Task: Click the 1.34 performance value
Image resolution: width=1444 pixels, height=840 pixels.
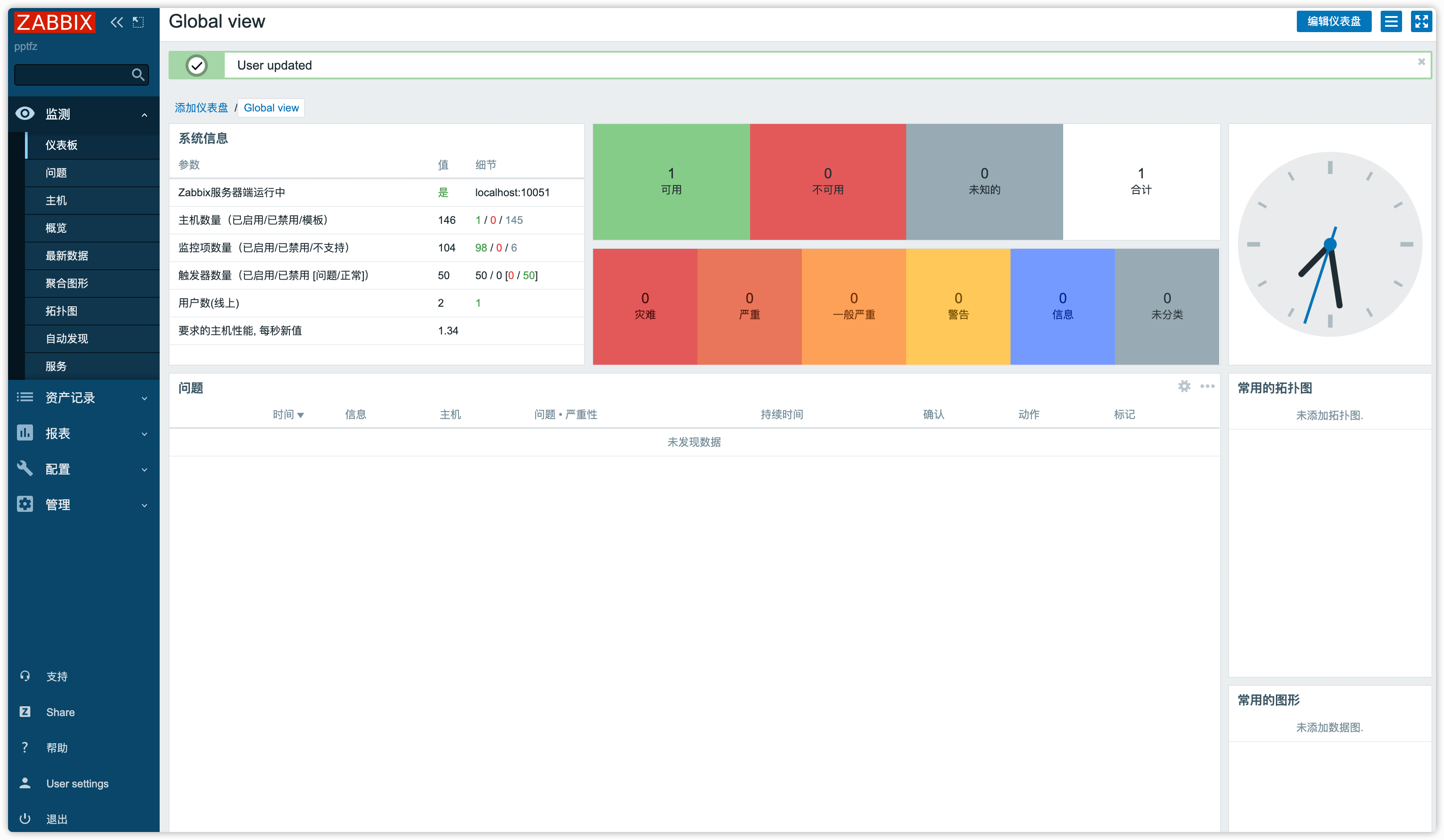Action: pyautogui.click(x=448, y=331)
